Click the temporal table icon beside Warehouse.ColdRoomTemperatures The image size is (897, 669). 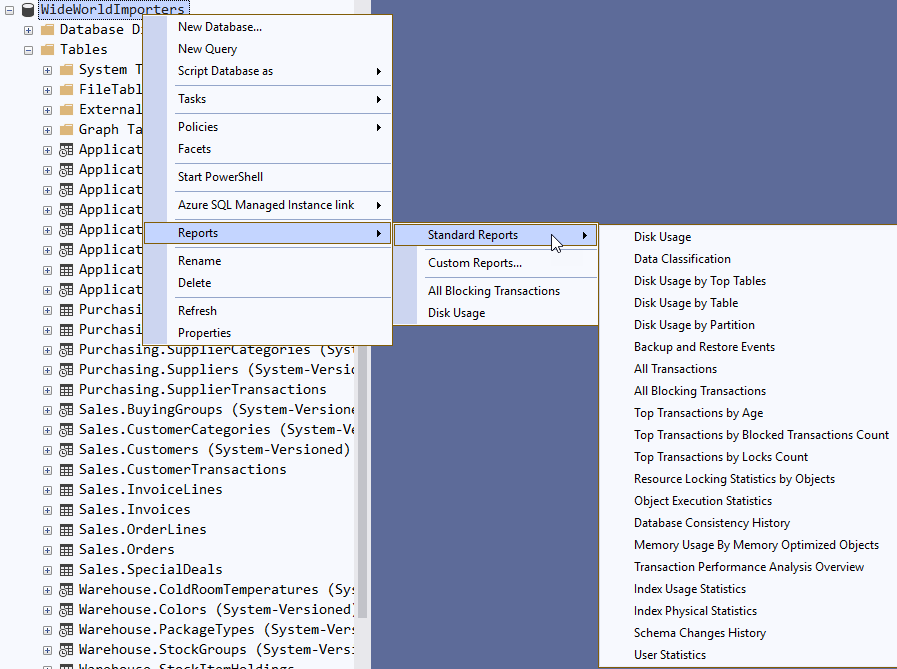click(66, 591)
